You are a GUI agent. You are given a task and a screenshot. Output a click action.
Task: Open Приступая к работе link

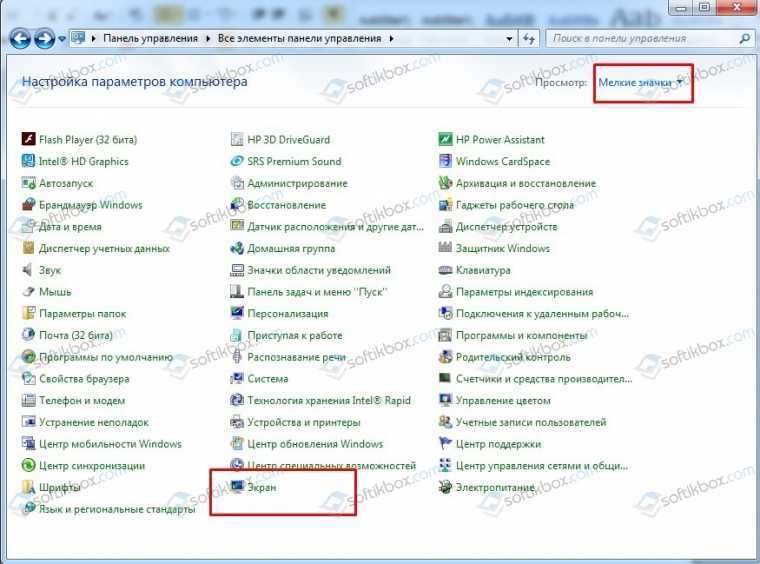(x=295, y=335)
